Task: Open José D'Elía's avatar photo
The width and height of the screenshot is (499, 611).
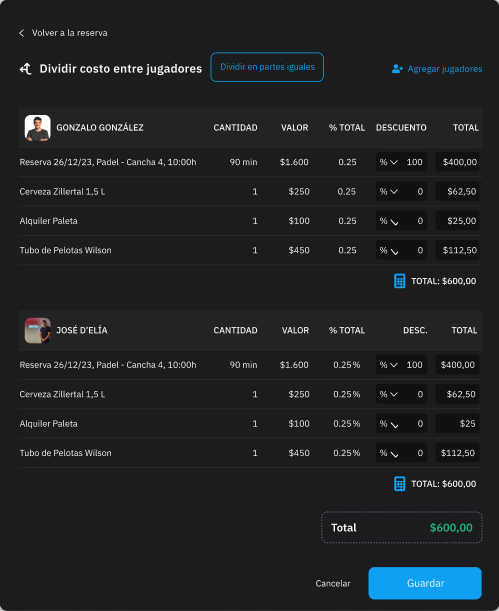Action: point(37,330)
